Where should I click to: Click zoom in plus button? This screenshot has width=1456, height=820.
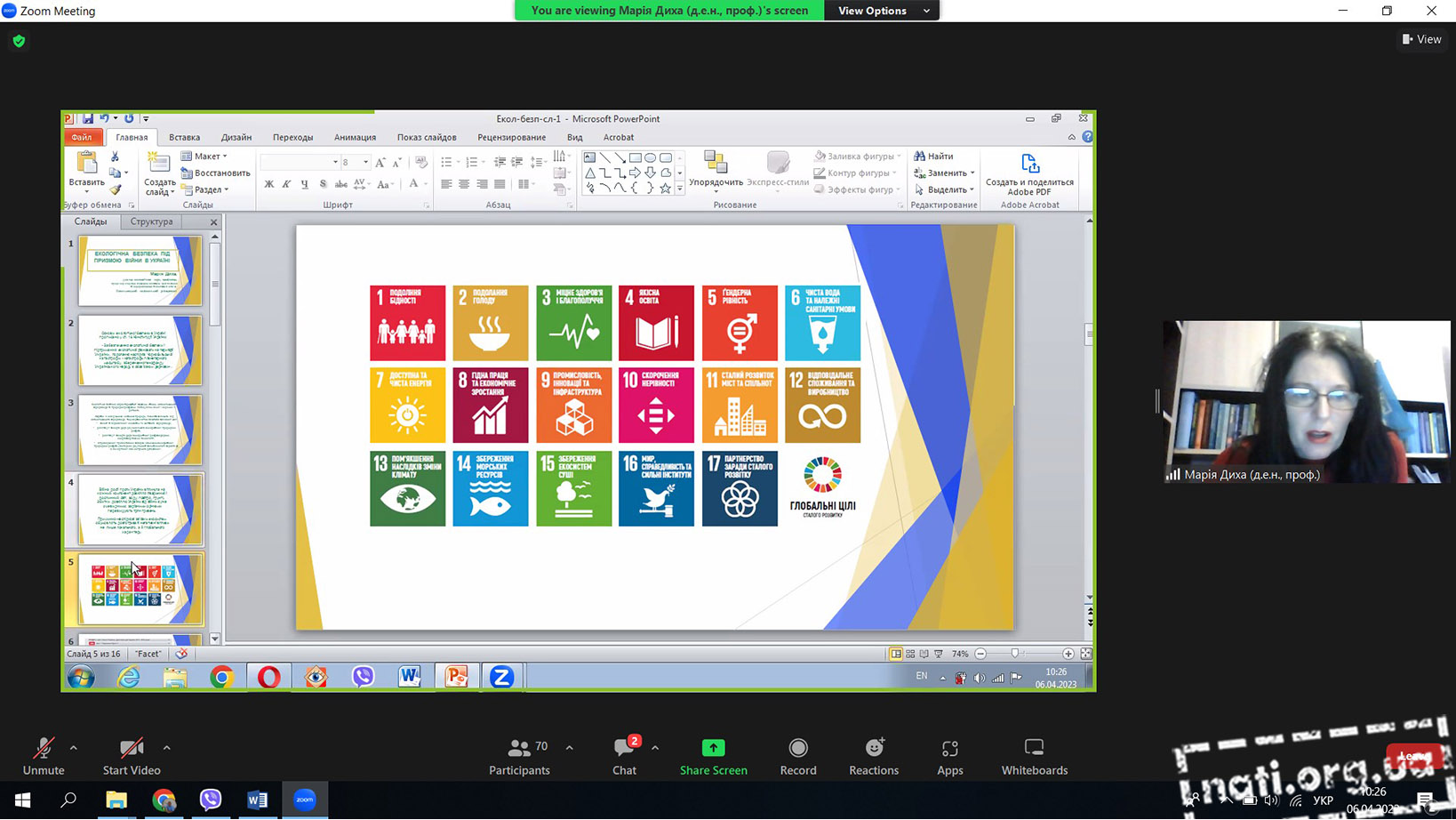1068,654
